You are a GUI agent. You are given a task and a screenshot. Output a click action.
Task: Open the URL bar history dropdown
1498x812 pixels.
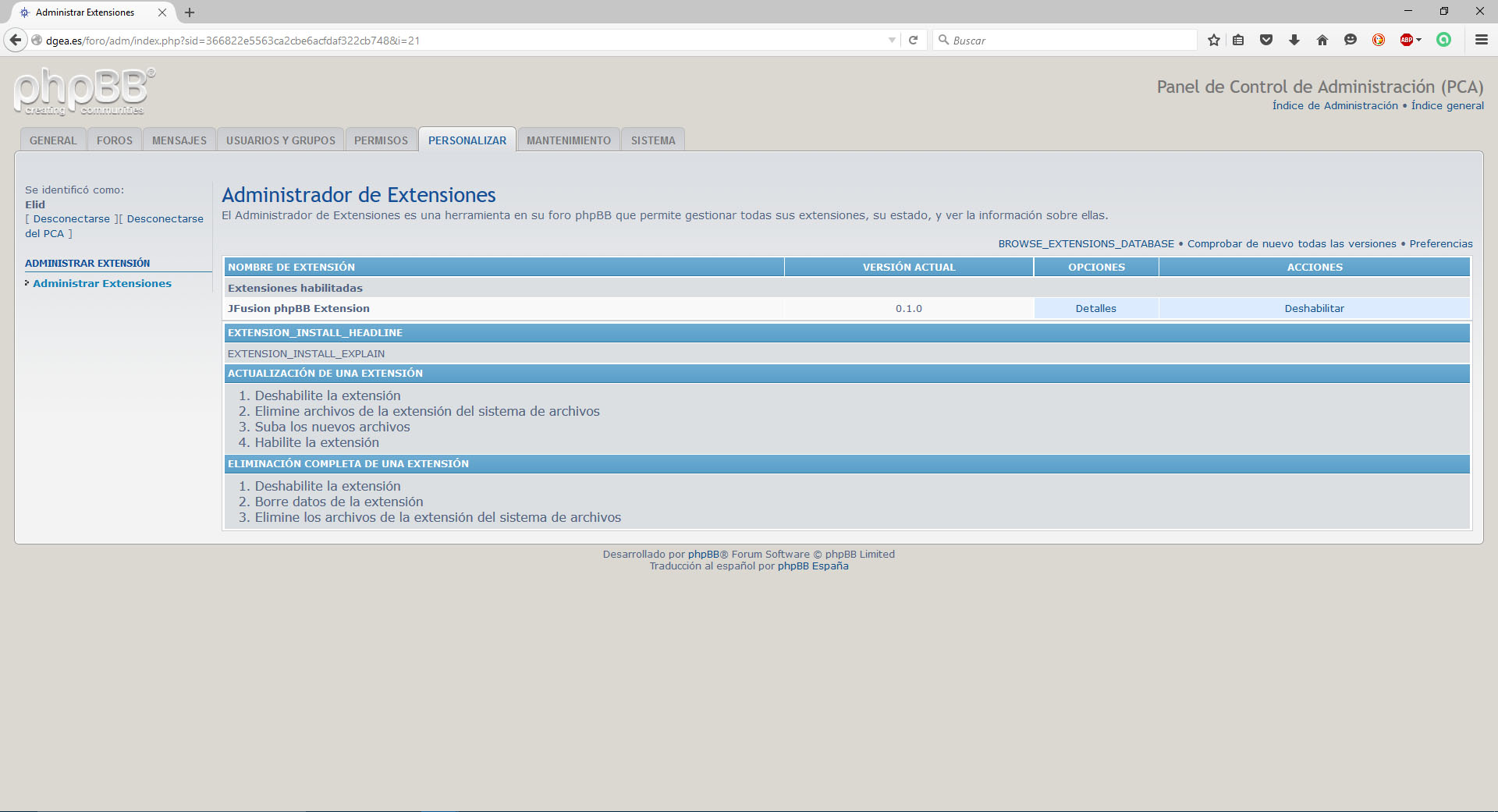[x=892, y=40]
